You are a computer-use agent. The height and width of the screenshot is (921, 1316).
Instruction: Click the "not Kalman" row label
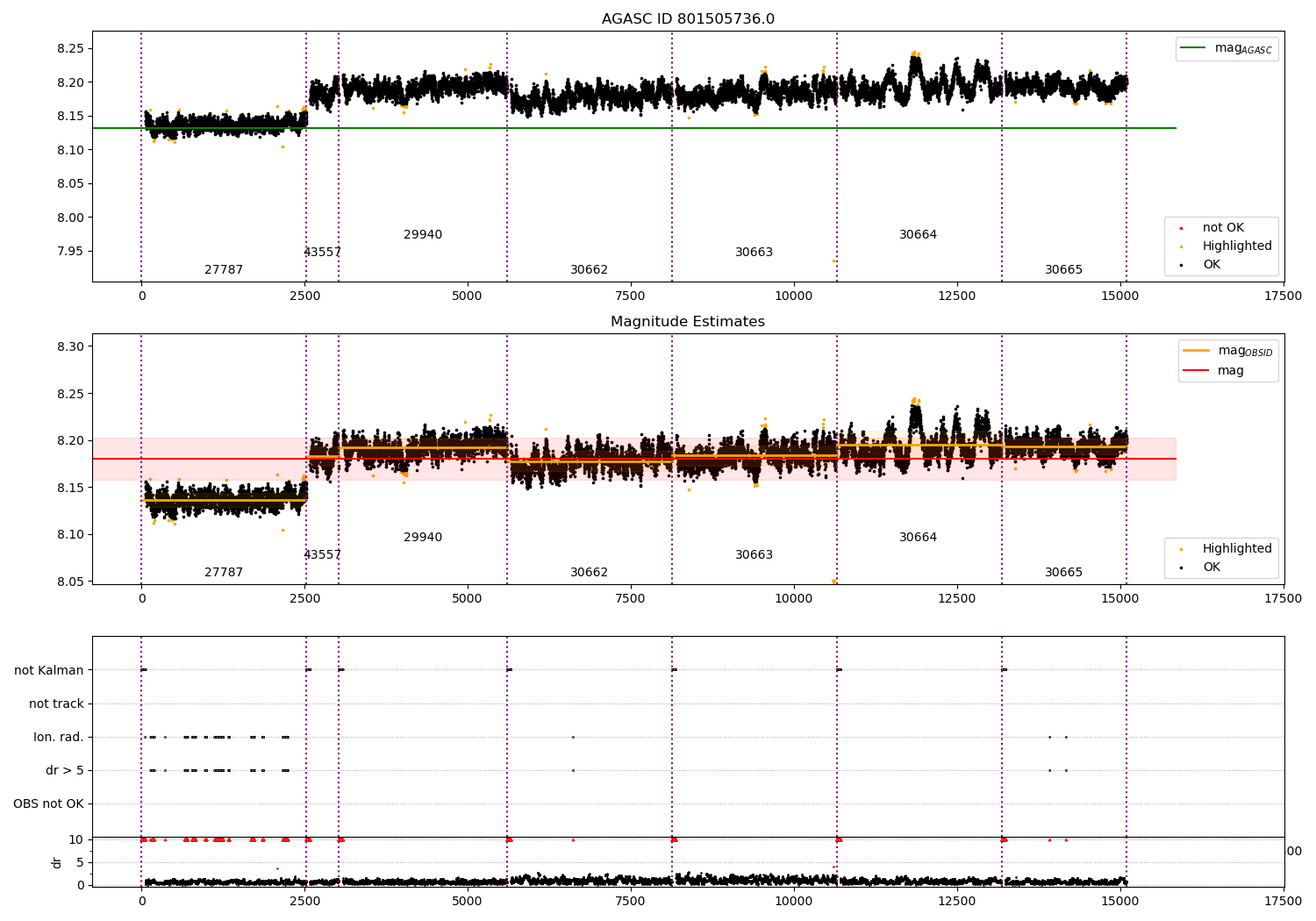pos(49,671)
